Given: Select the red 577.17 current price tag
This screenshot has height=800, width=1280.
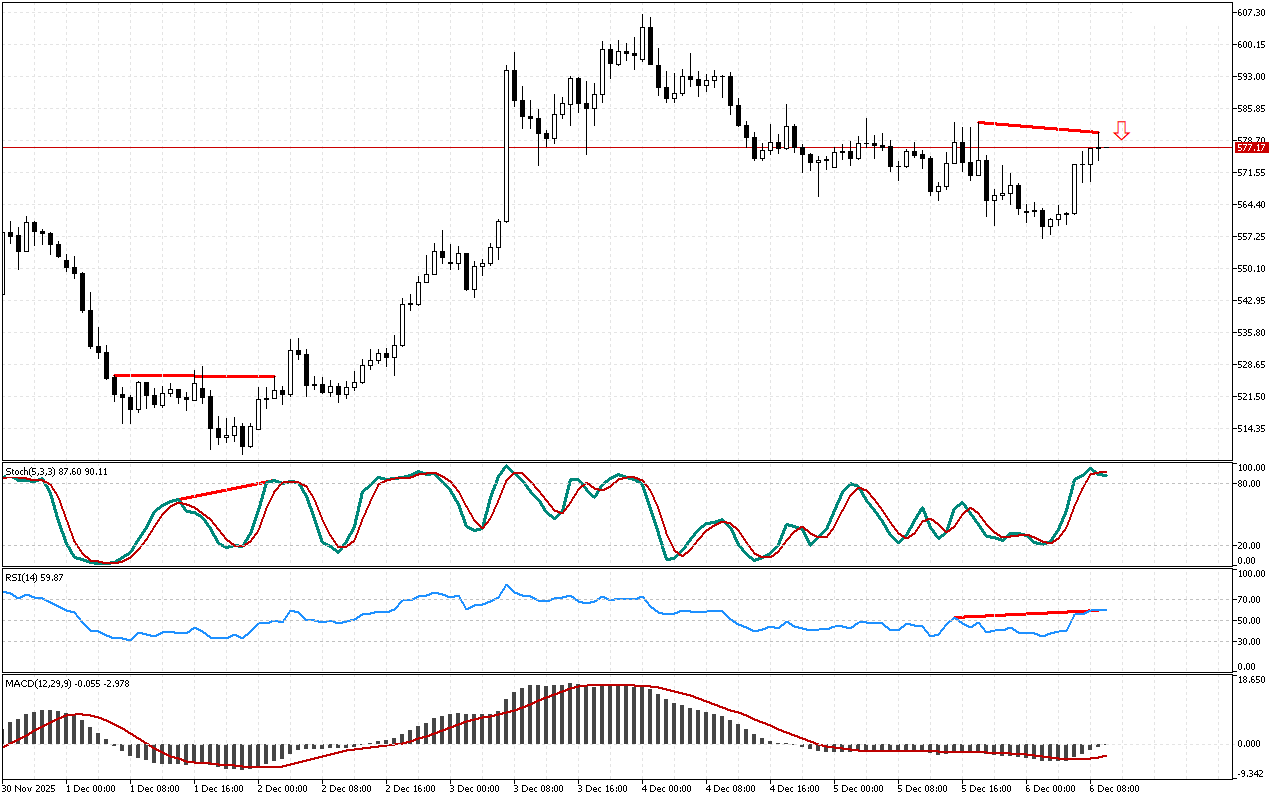Looking at the screenshot, I should tap(1252, 148).
